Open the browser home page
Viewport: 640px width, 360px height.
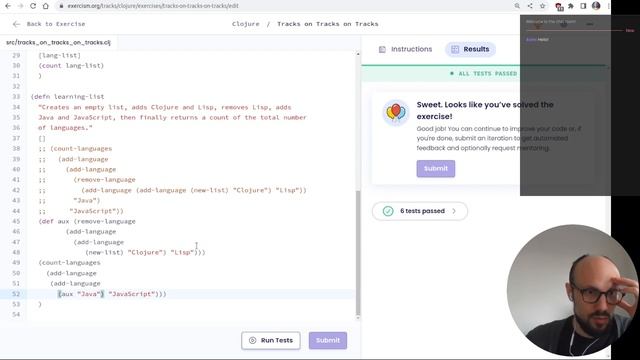[46, 6]
